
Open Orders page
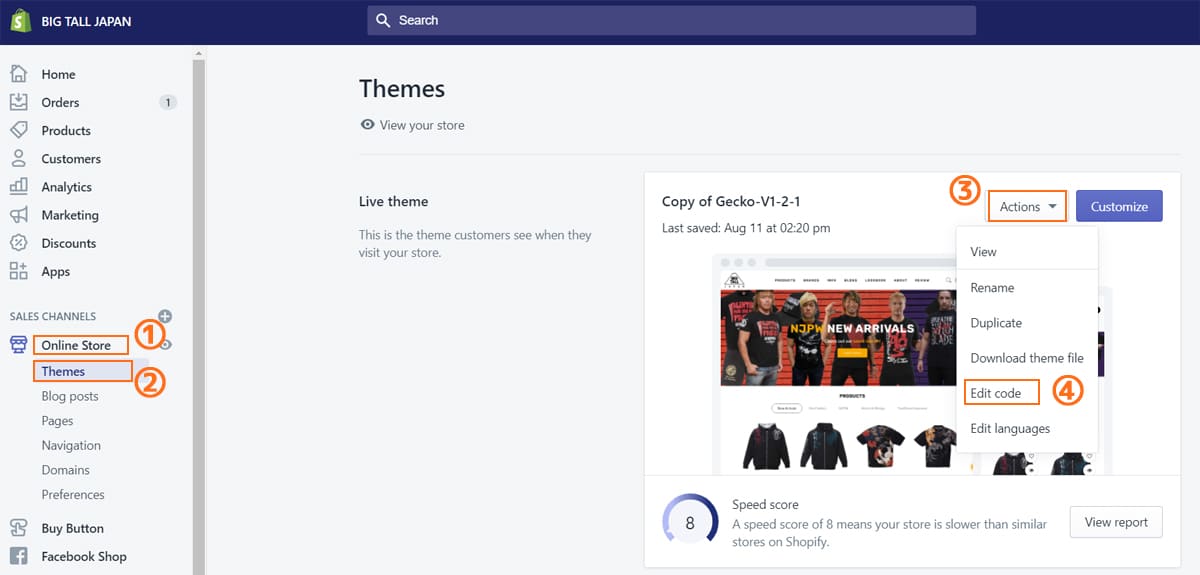pos(60,102)
